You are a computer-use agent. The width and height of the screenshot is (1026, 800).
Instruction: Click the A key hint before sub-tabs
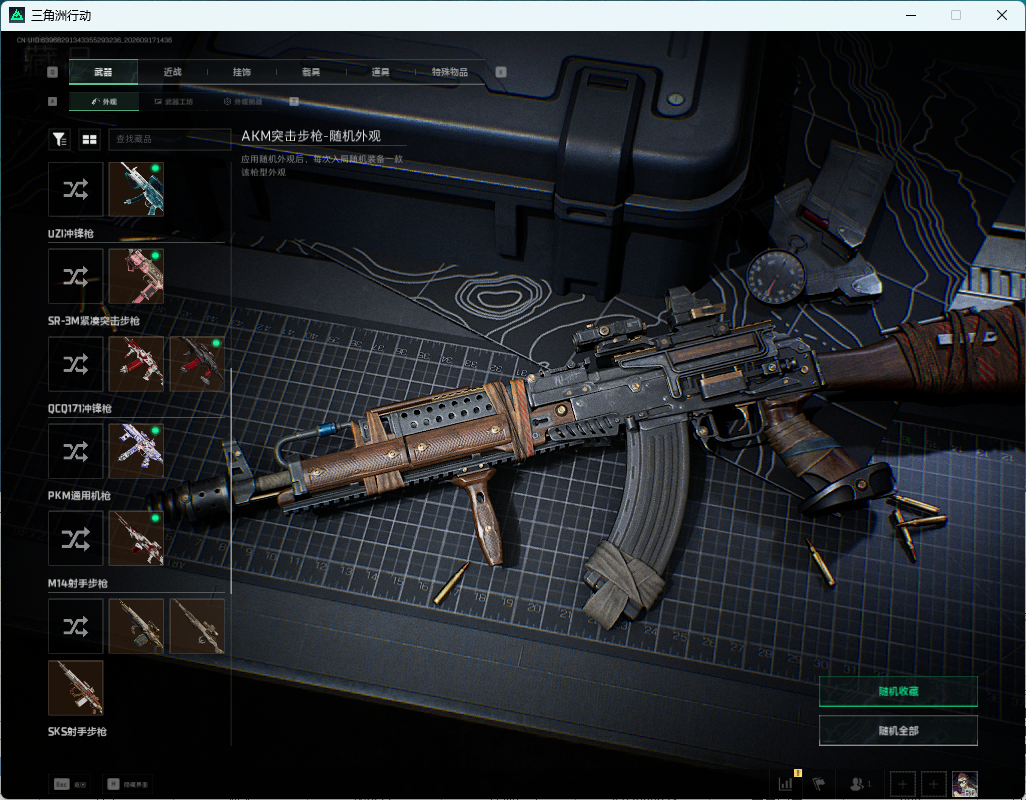[52, 101]
